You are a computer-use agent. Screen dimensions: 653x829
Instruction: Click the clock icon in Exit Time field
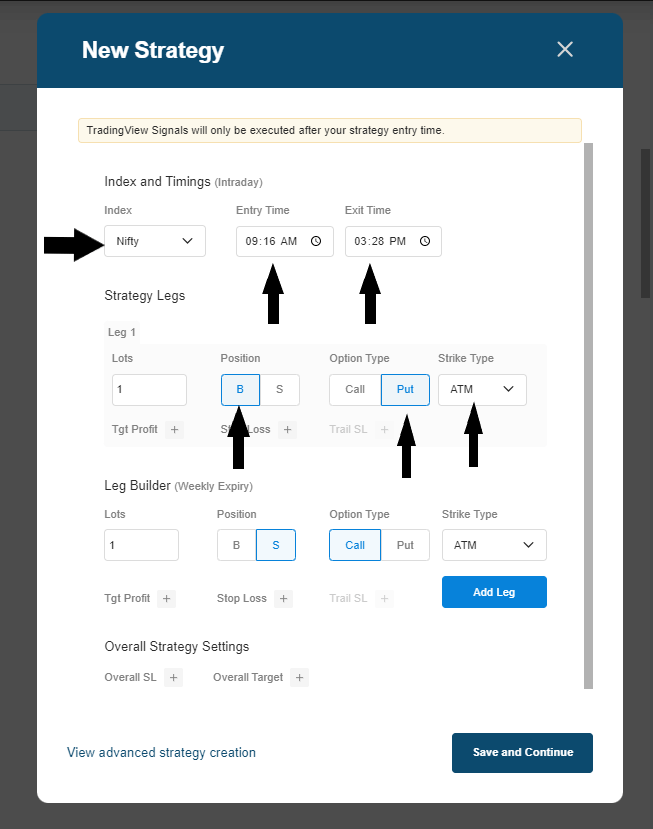tap(425, 241)
